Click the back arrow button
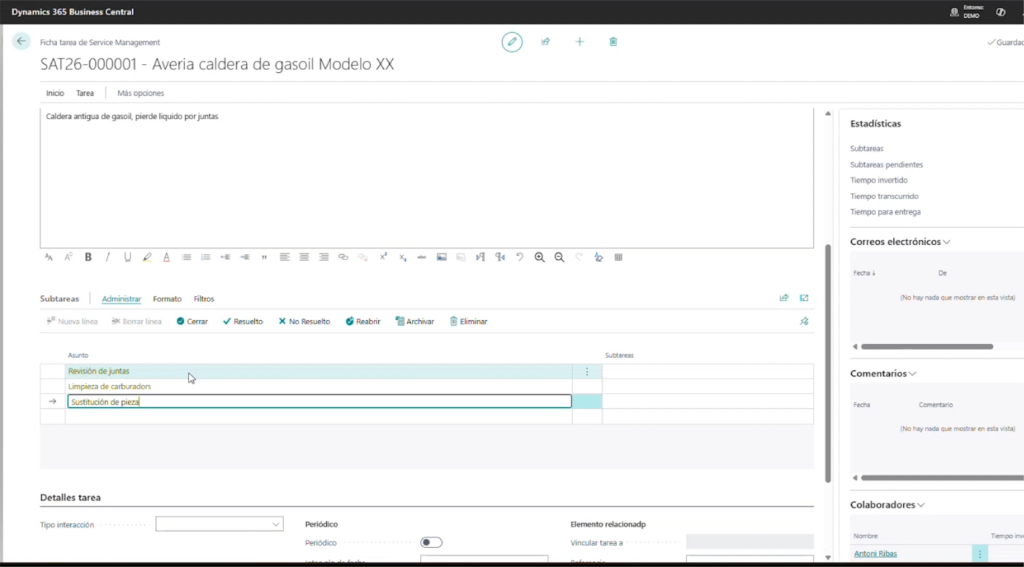This screenshot has height=567, width=1024. pyautogui.click(x=22, y=42)
